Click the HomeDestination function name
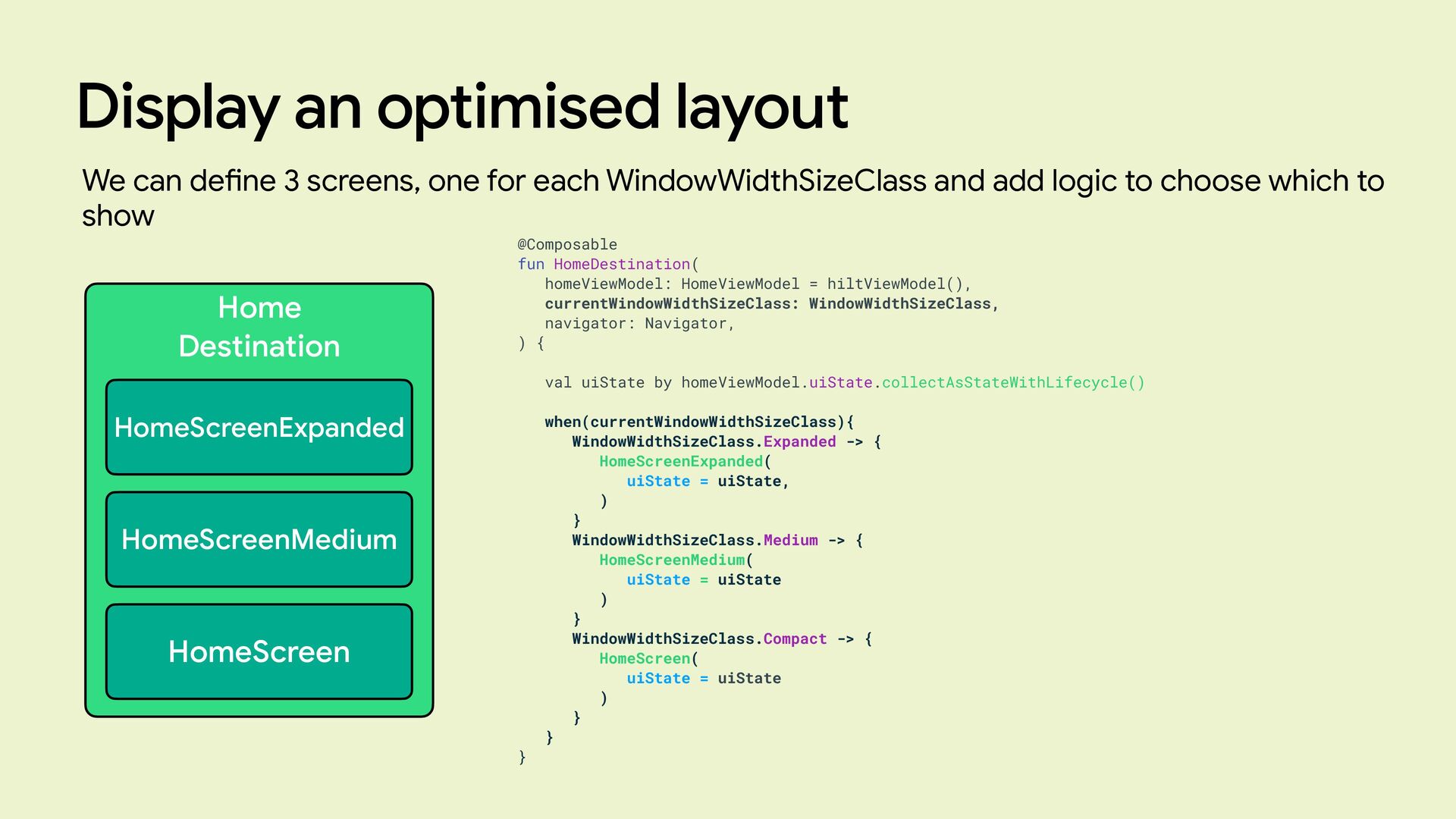 click(x=622, y=264)
